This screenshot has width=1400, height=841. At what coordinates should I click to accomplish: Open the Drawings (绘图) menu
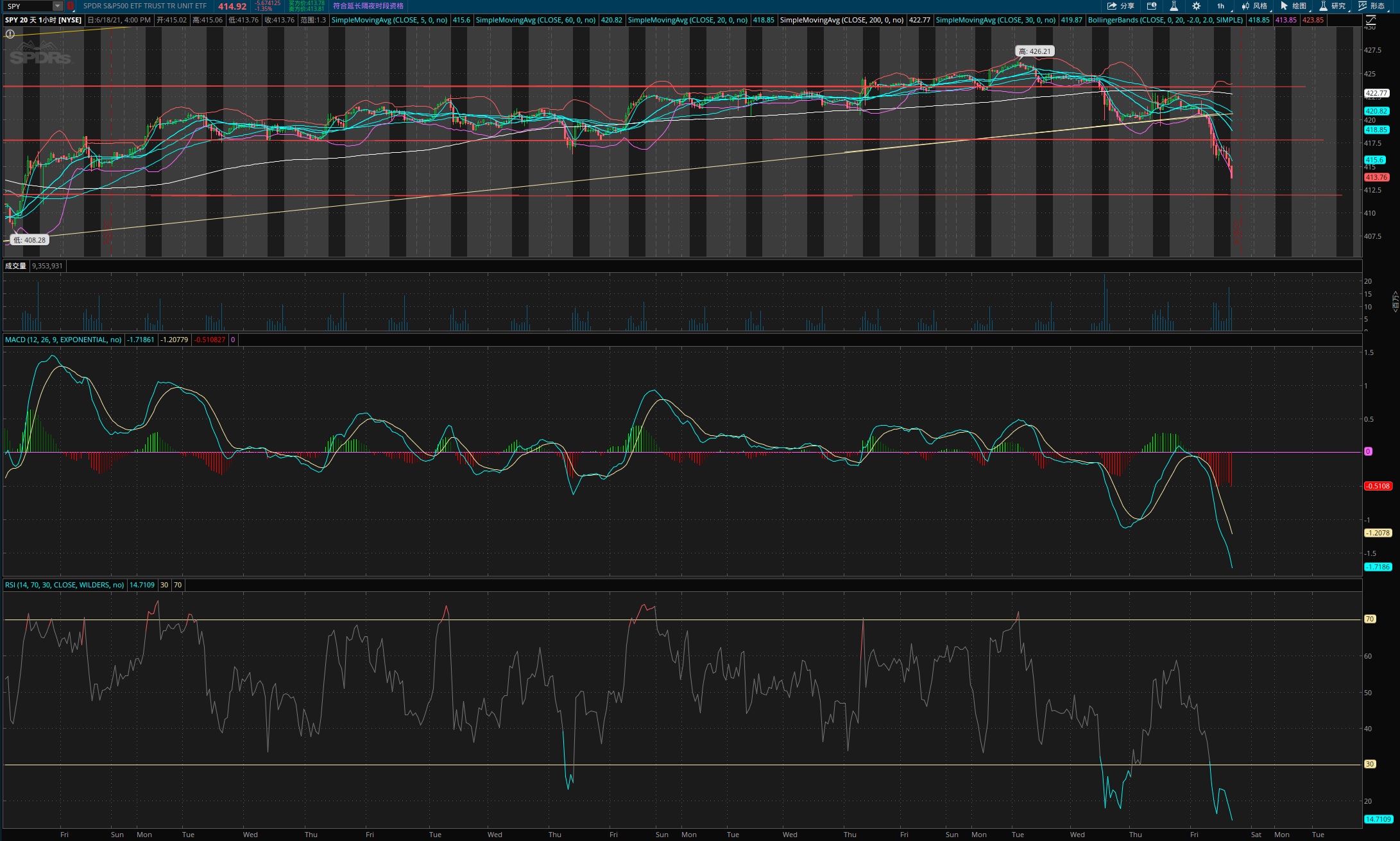[x=1293, y=6]
